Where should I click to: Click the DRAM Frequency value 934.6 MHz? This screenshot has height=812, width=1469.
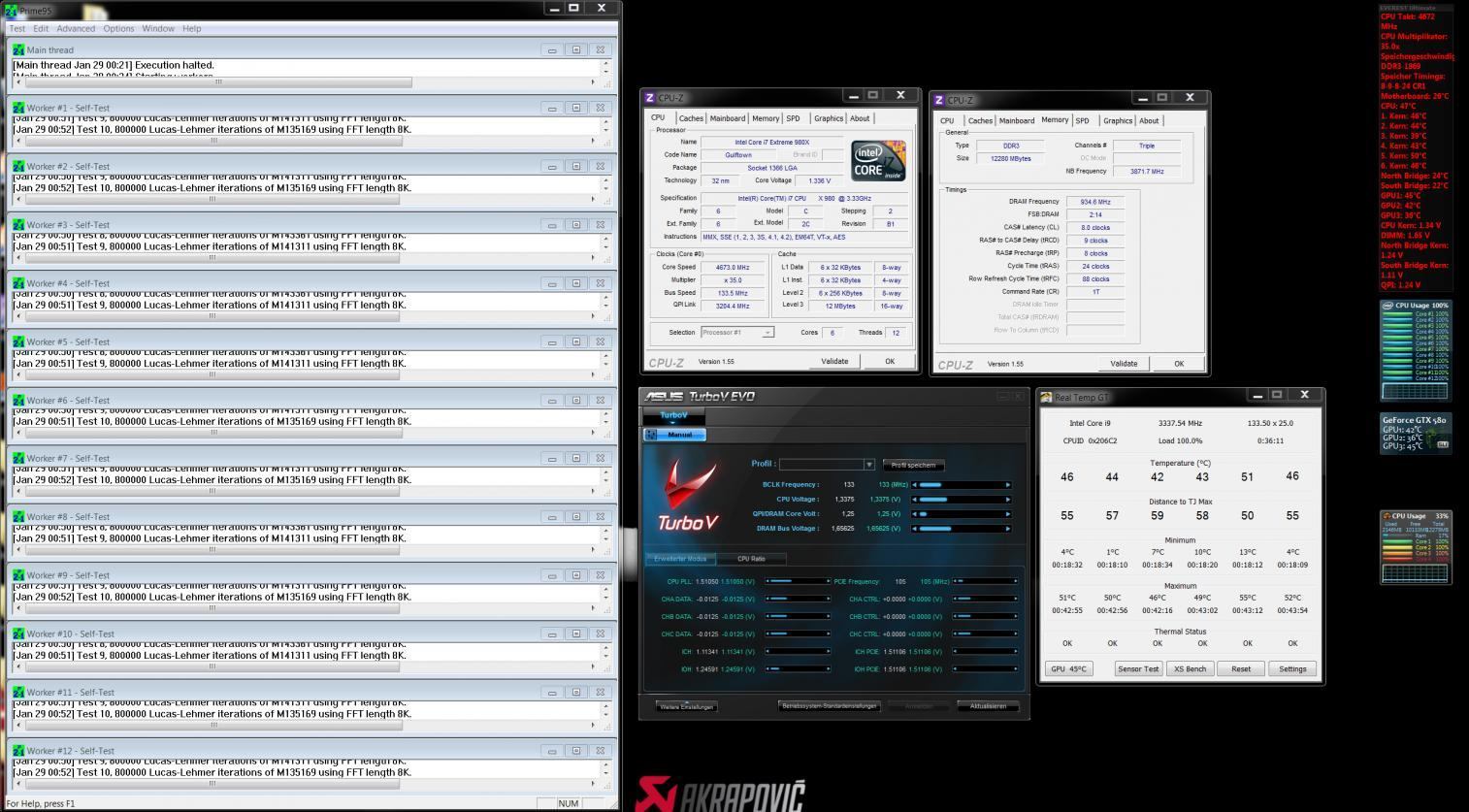click(x=1095, y=202)
